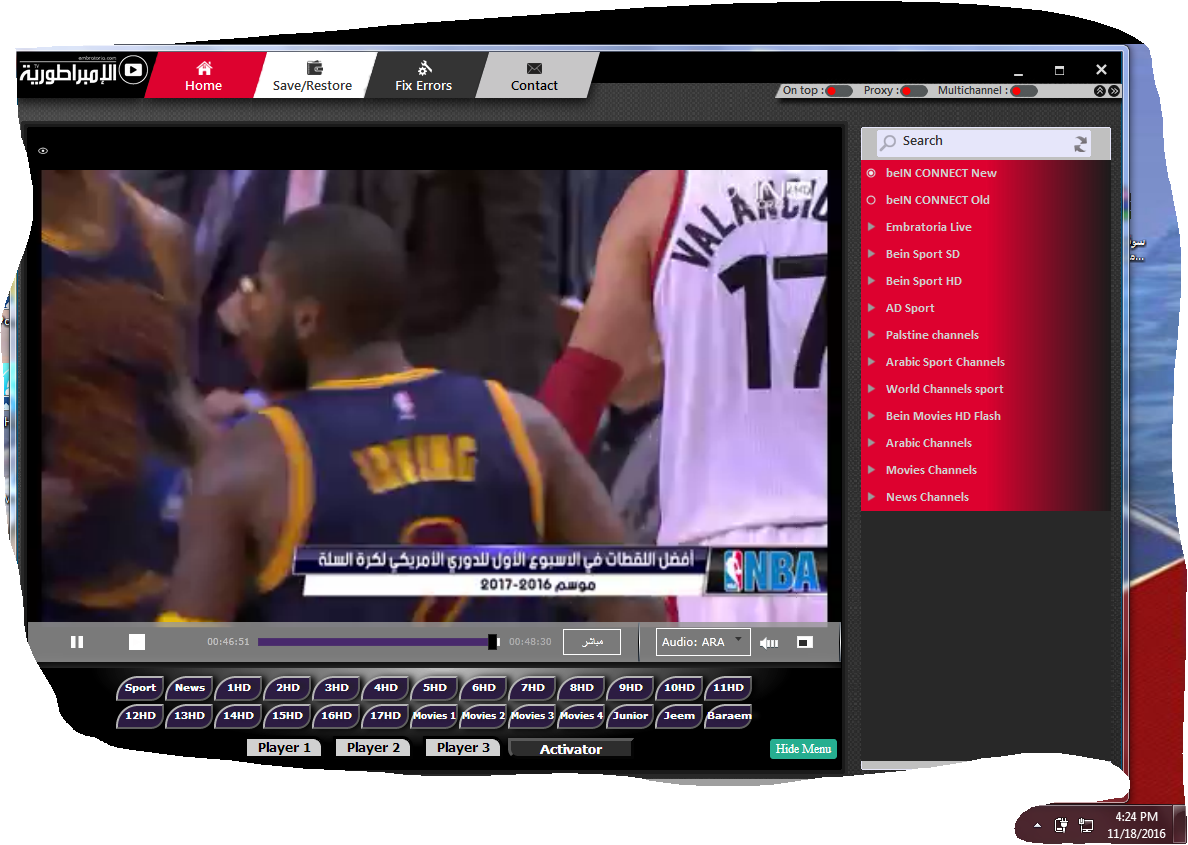Open the Contact tab

point(534,76)
